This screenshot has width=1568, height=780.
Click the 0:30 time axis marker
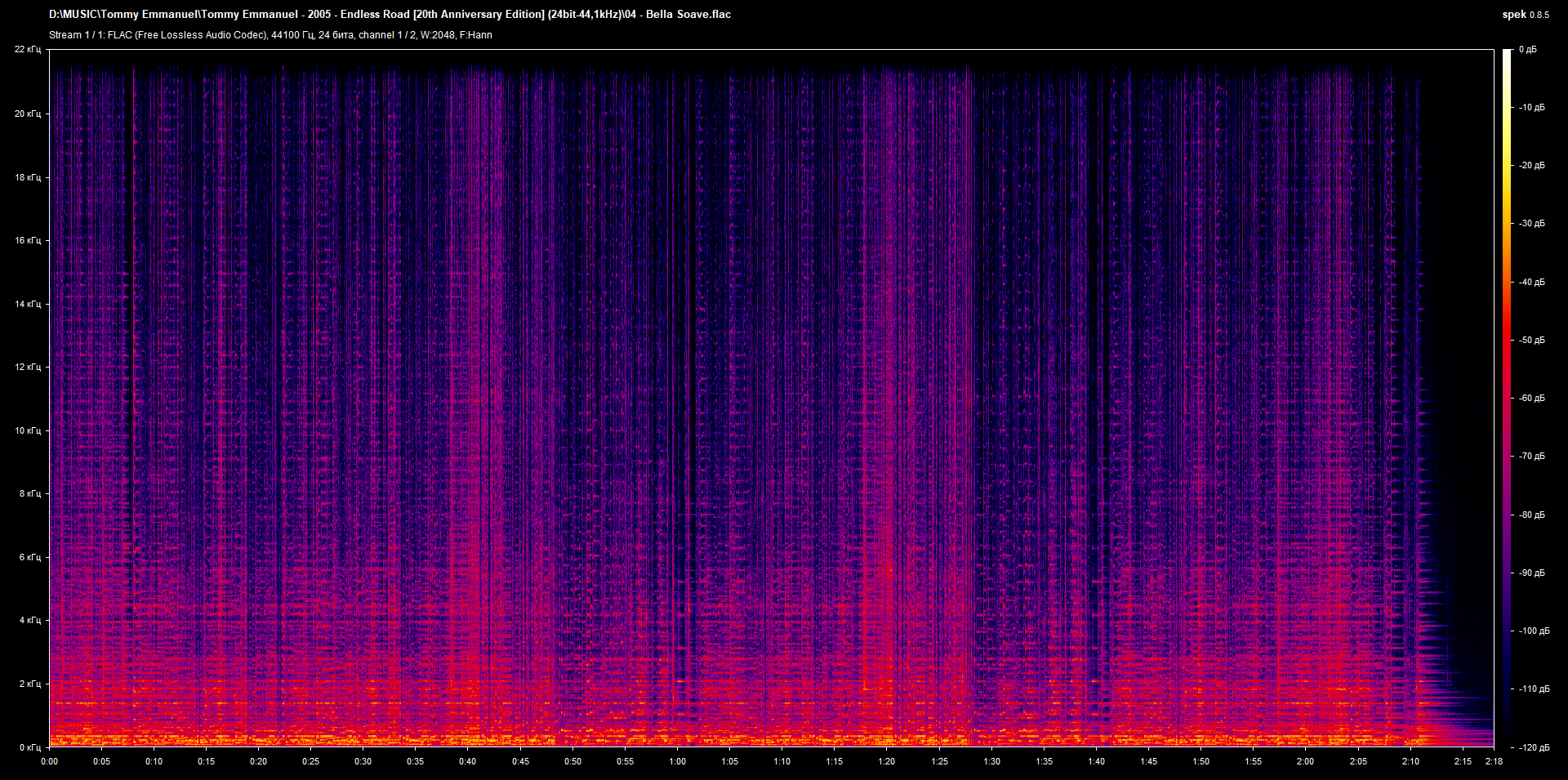coord(363,761)
